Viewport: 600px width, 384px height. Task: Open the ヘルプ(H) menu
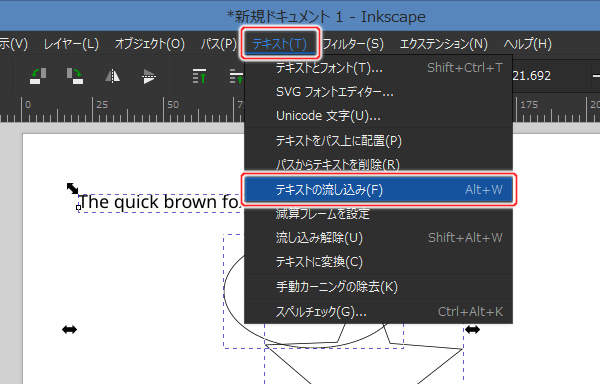coord(527,44)
